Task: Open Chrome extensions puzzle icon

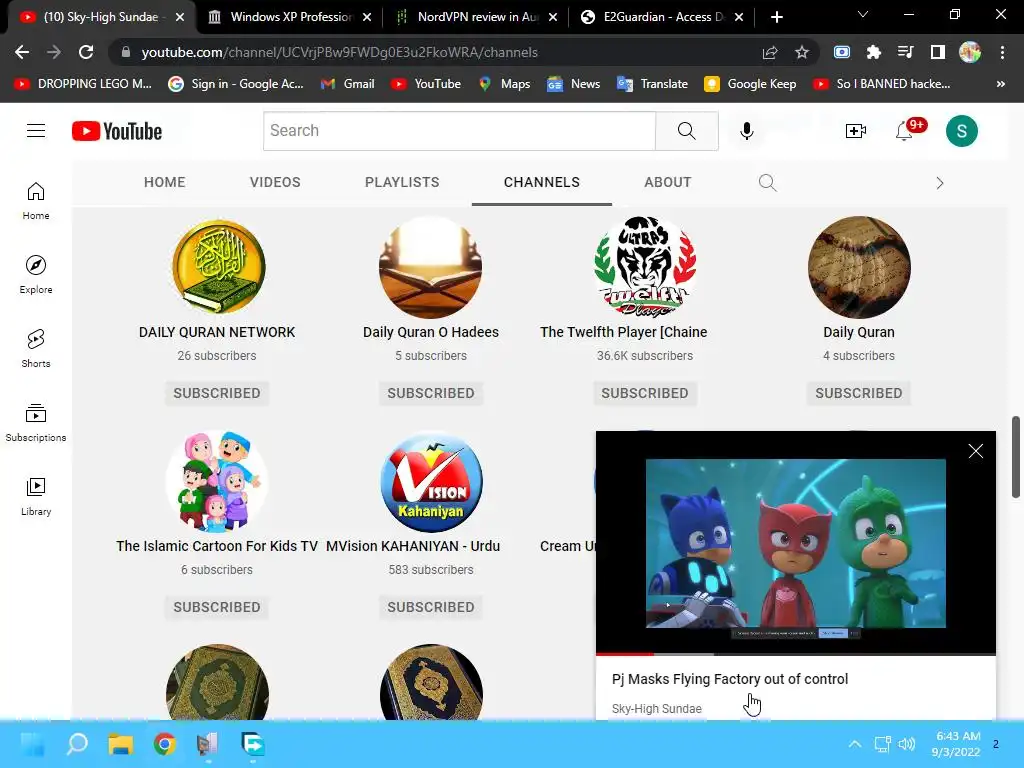Action: click(x=874, y=52)
